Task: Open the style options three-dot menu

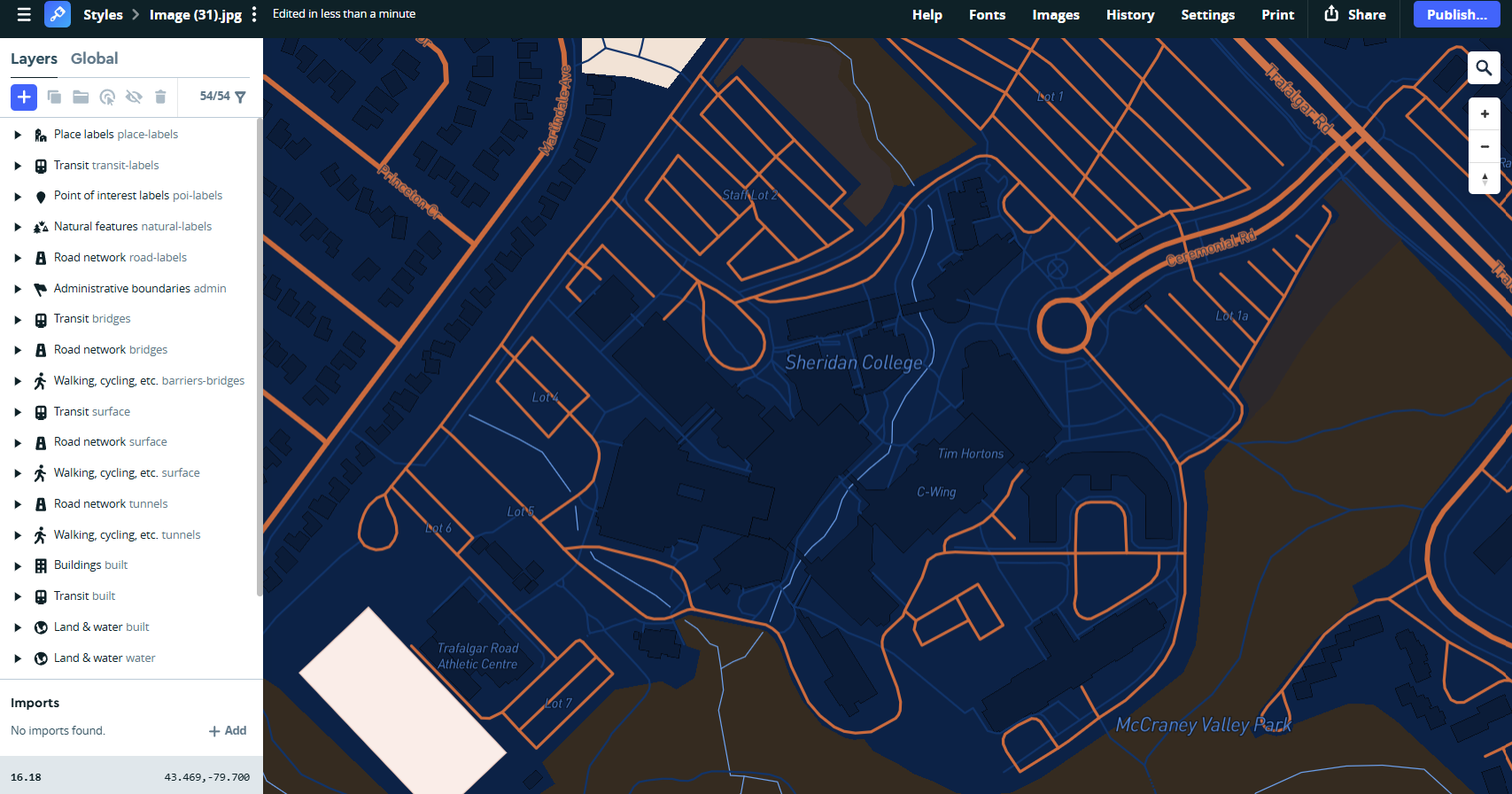Action: 254,14
